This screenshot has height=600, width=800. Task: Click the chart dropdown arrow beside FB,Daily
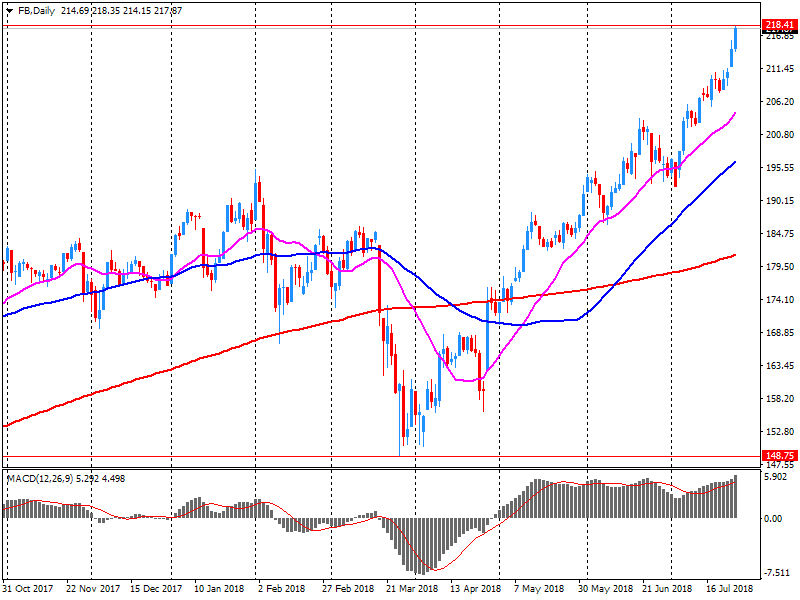point(9,11)
